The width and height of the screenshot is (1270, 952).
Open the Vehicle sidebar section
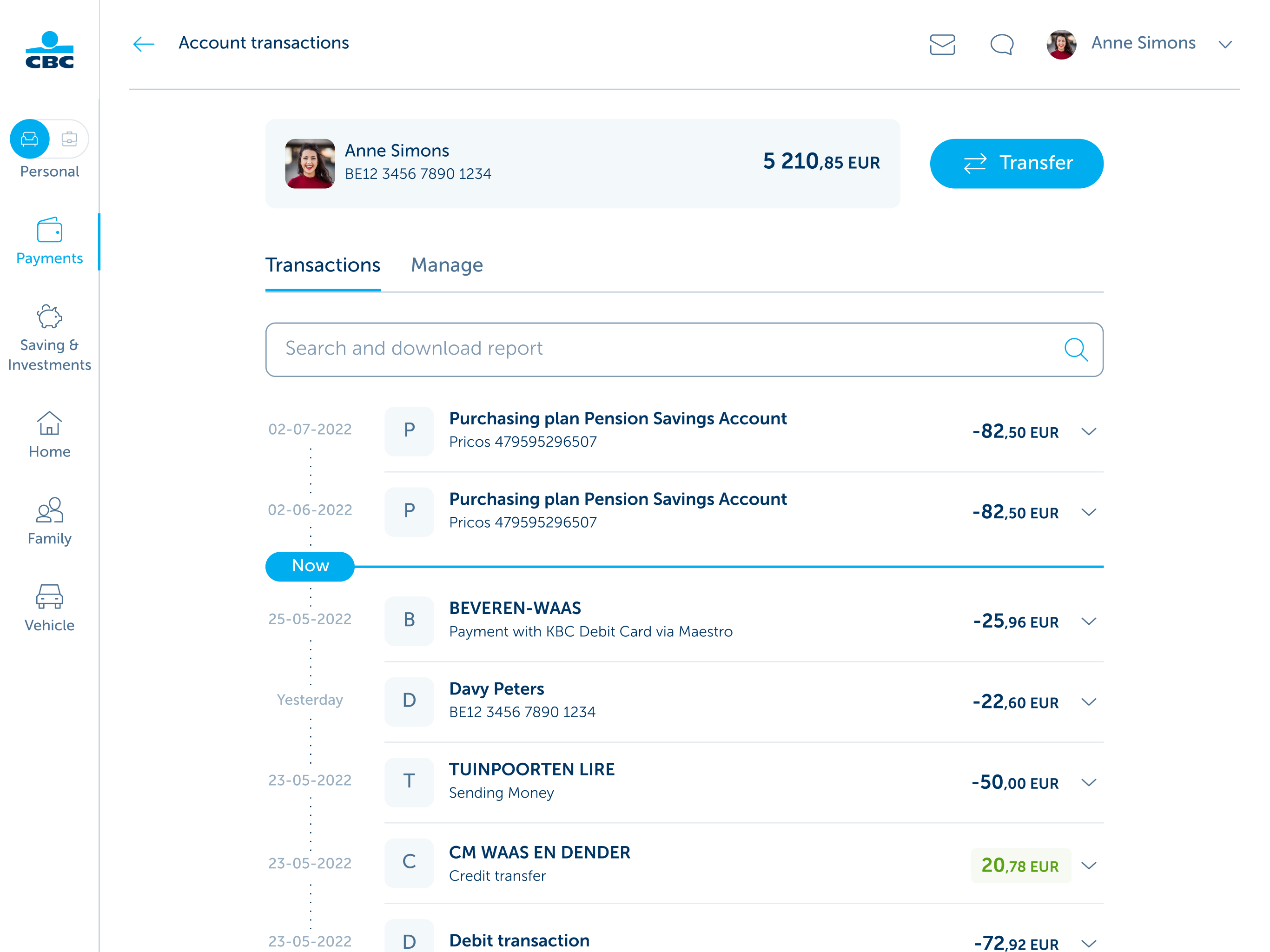tap(49, 608)
